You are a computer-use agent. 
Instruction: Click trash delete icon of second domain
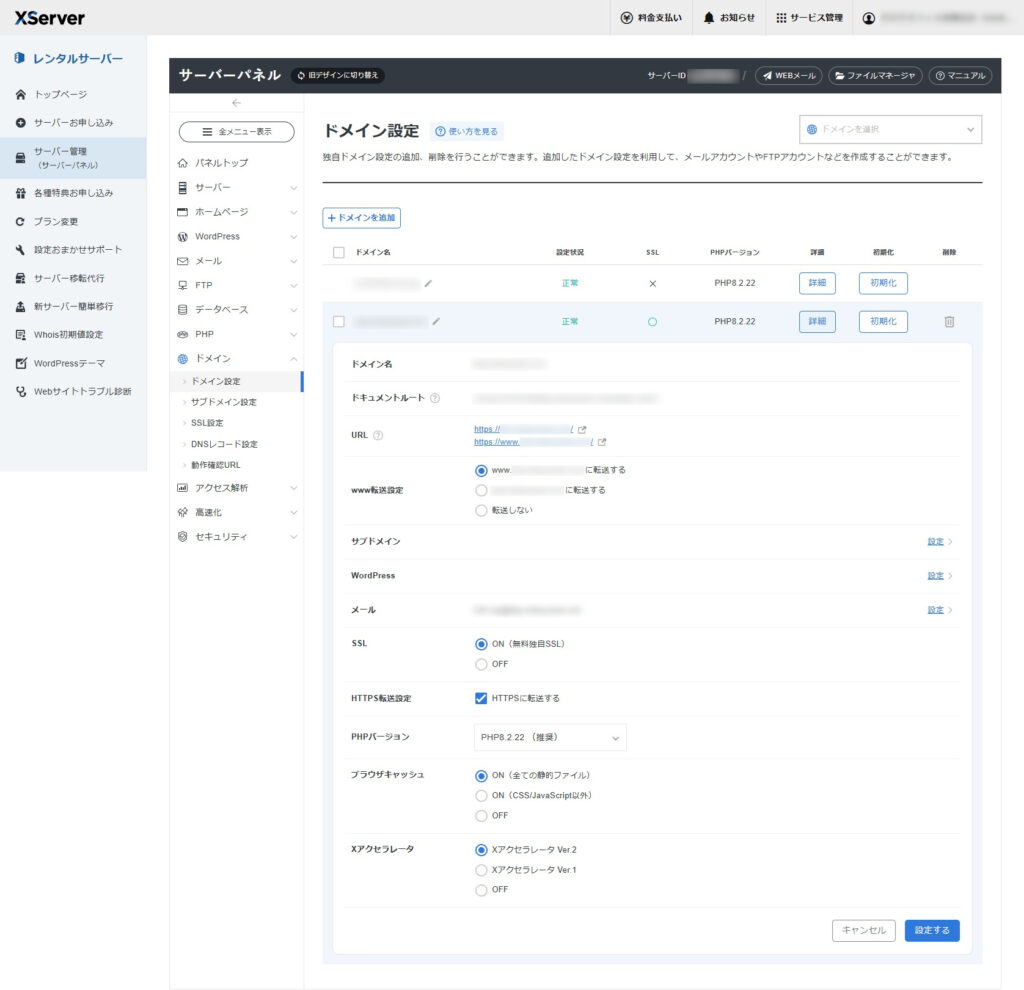[x=949, y=322]
